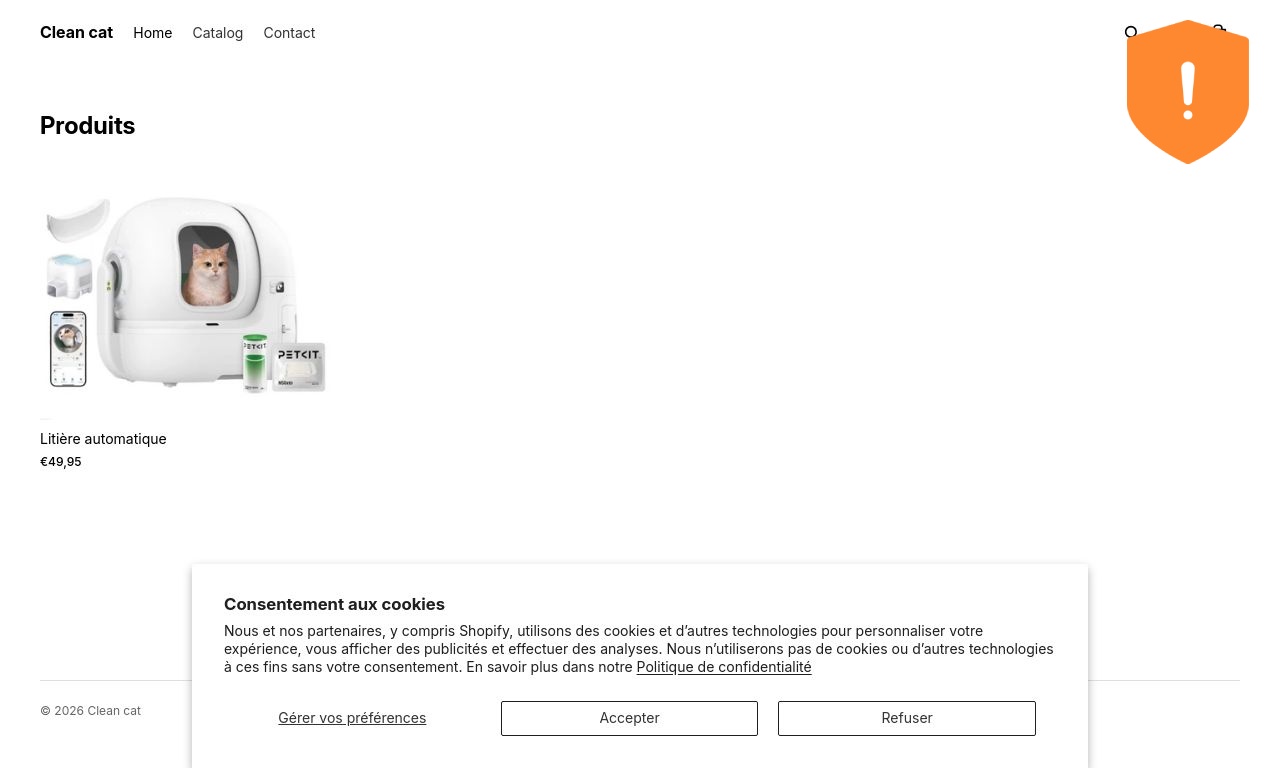Click the Produits section heading
The height and width of the screenshot is (768, 1280).
(x=87, y=126)
